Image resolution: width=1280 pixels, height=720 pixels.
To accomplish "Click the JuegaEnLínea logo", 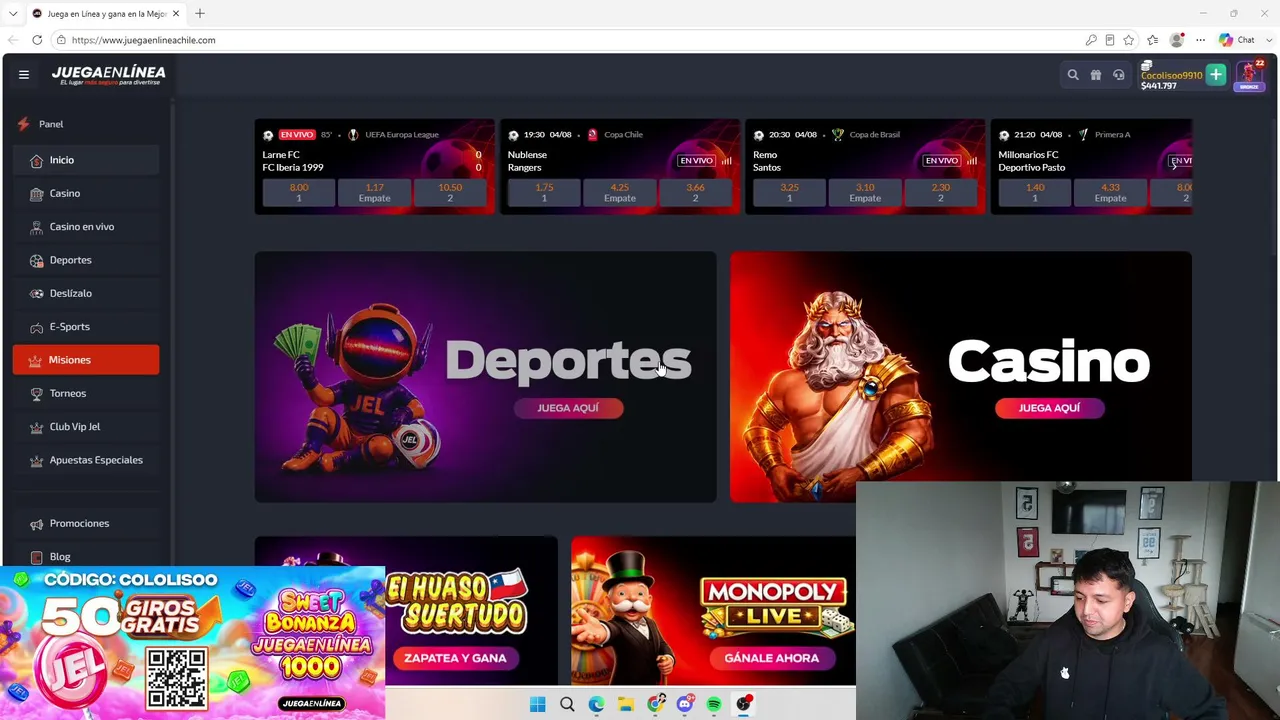I will [109, 75].
